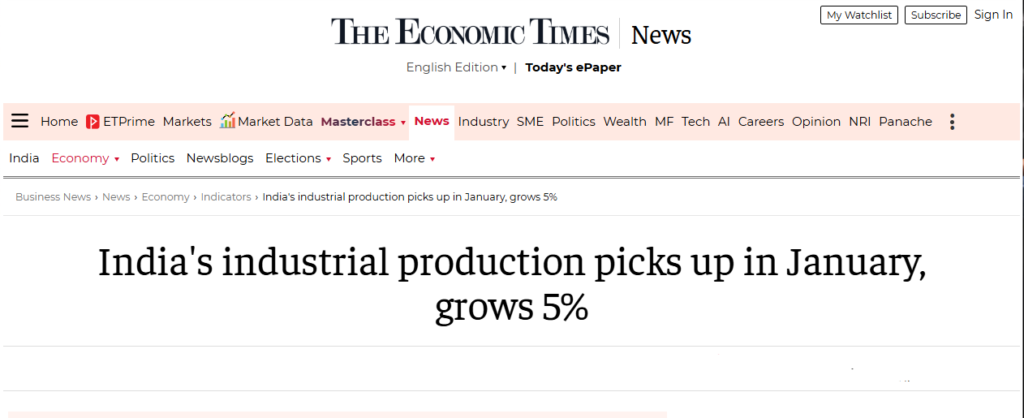This screenshot has height=418, width=1024.
Task: Expand the Masterclass dropdown arrow
Action: tap(403, 123)
